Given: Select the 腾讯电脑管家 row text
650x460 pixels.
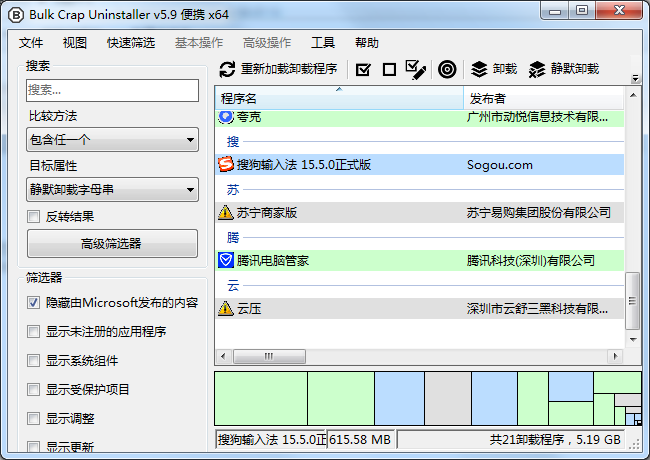Looking at the screenshot, I should pos(273,261).
